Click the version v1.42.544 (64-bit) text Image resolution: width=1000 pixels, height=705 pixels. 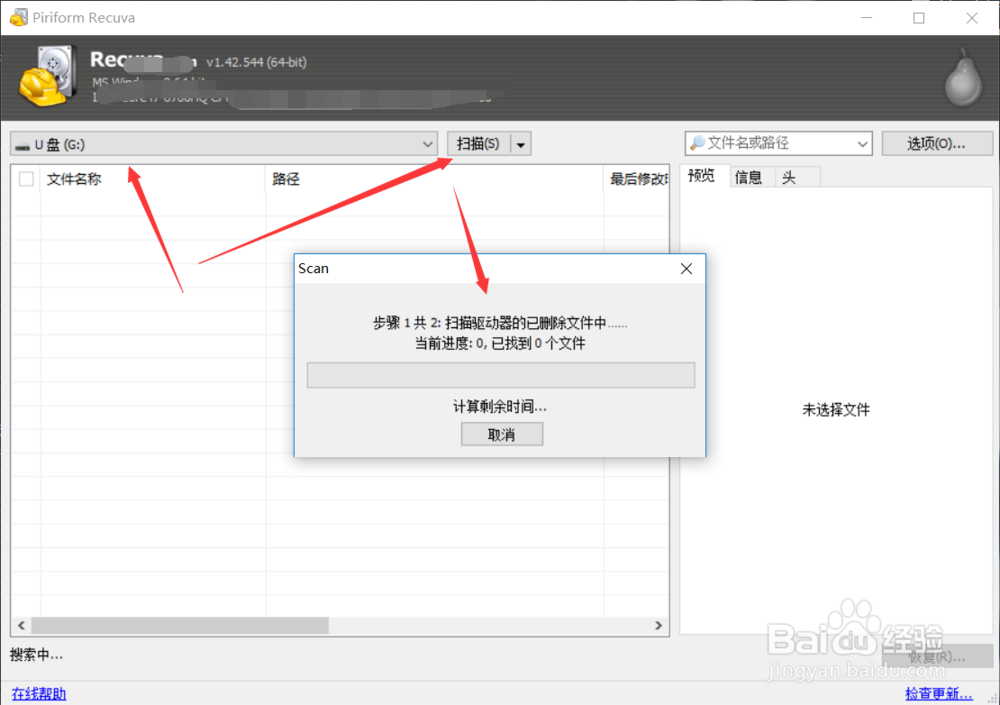point(256,62)
